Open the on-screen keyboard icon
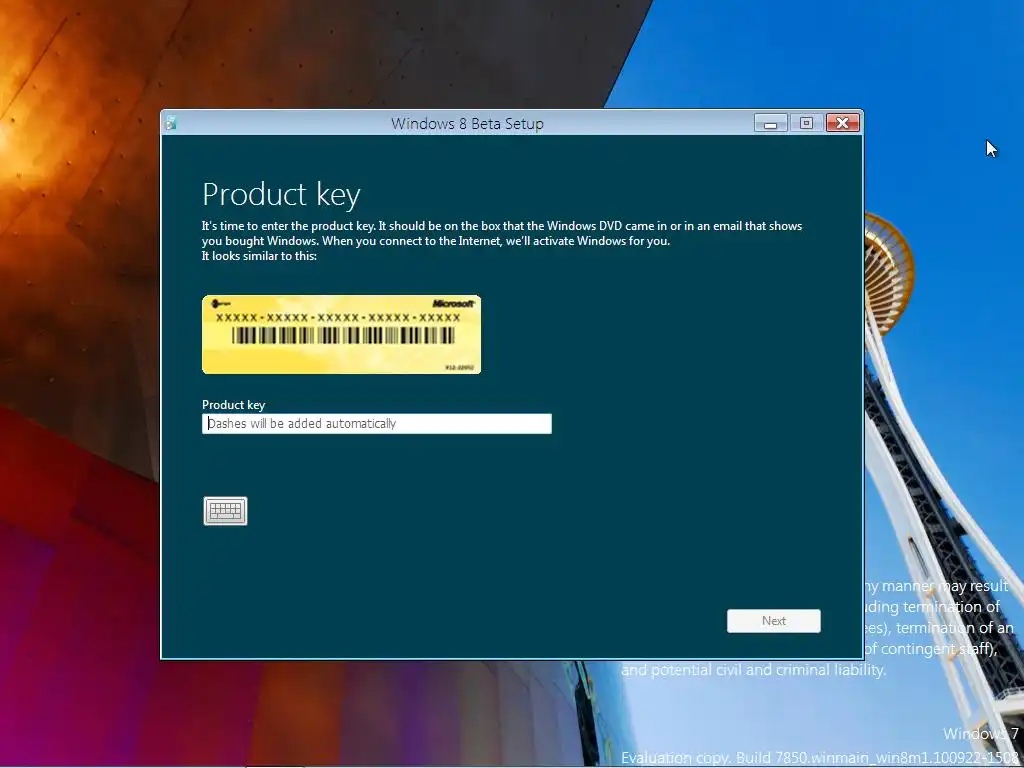1024x768 pixels. [x=225, y=511]
